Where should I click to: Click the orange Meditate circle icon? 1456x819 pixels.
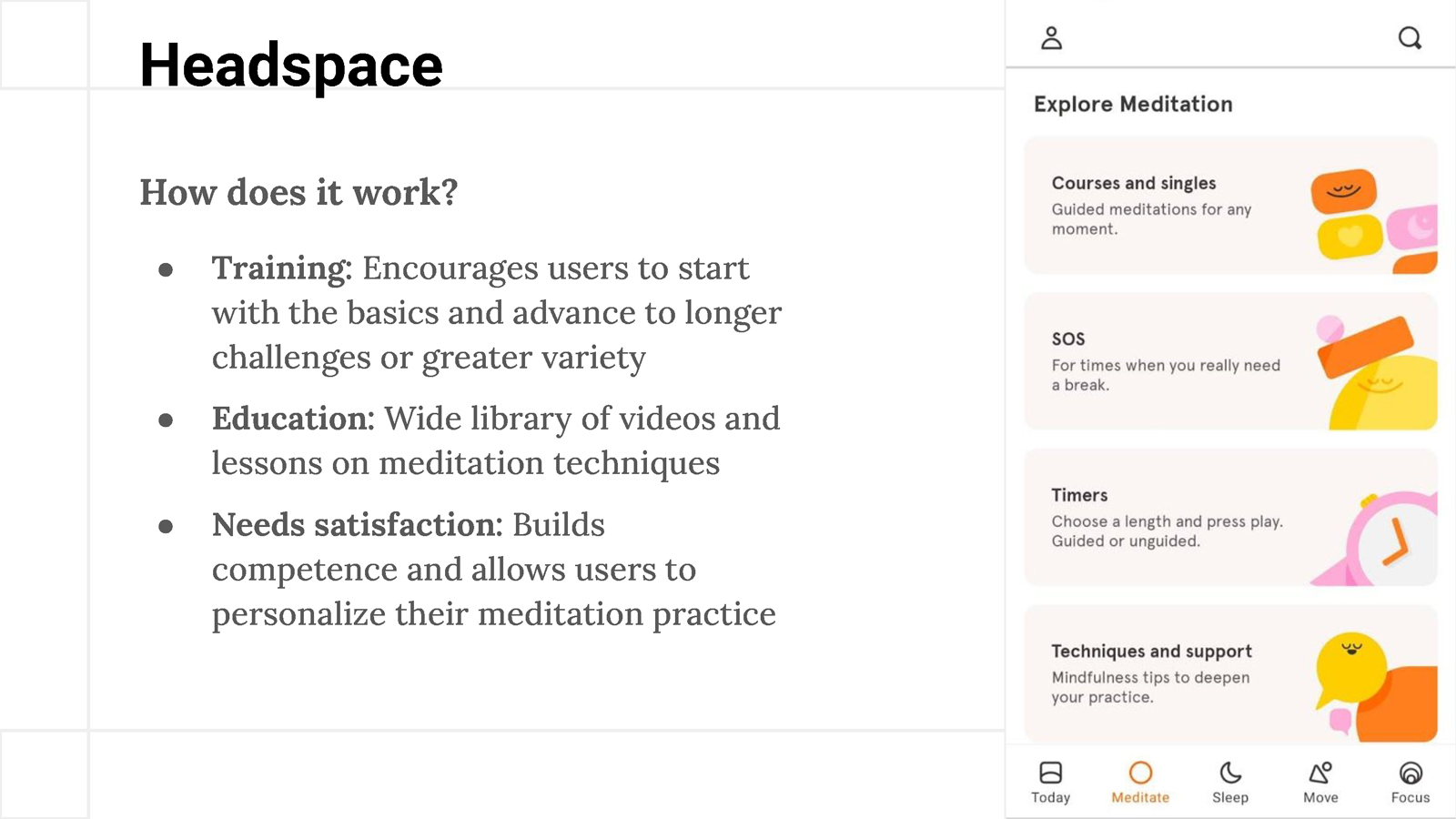click(x=1140, y=773)
